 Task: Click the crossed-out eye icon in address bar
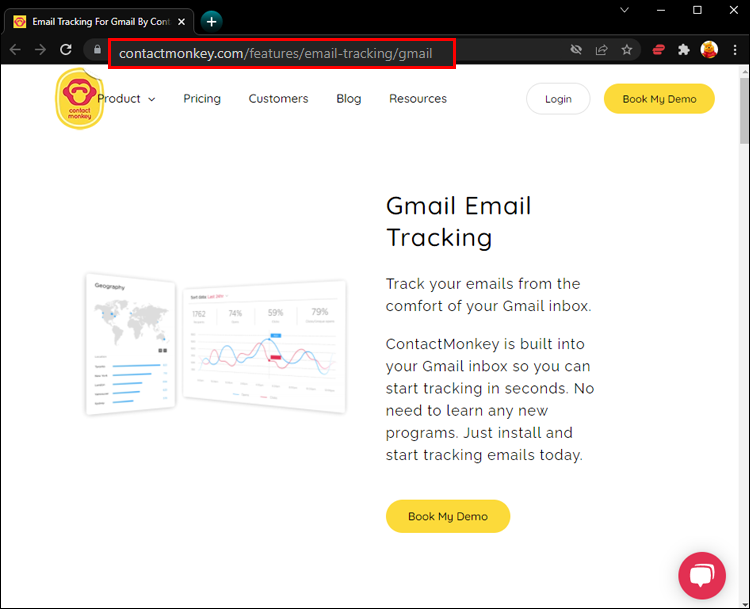576,50
